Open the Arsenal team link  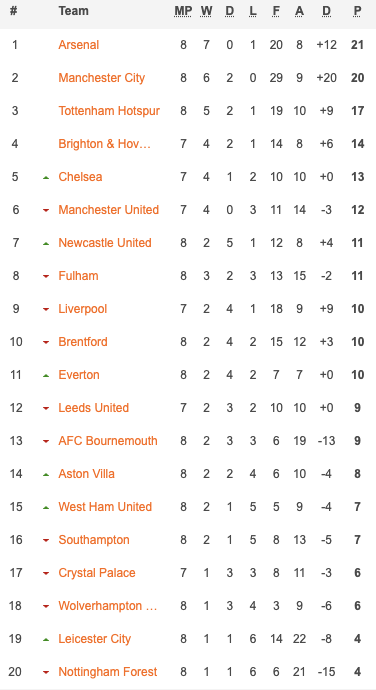(79, 45)
